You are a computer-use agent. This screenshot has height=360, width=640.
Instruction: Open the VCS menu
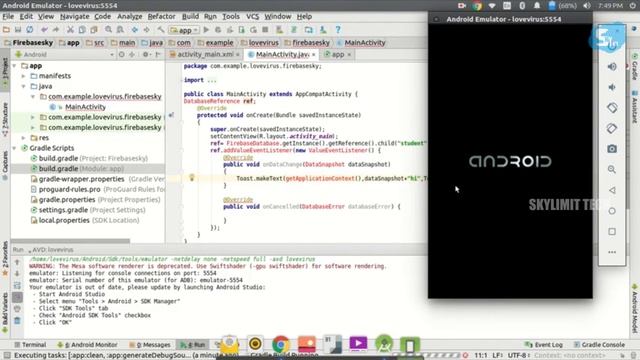click(x=252, y=16)
